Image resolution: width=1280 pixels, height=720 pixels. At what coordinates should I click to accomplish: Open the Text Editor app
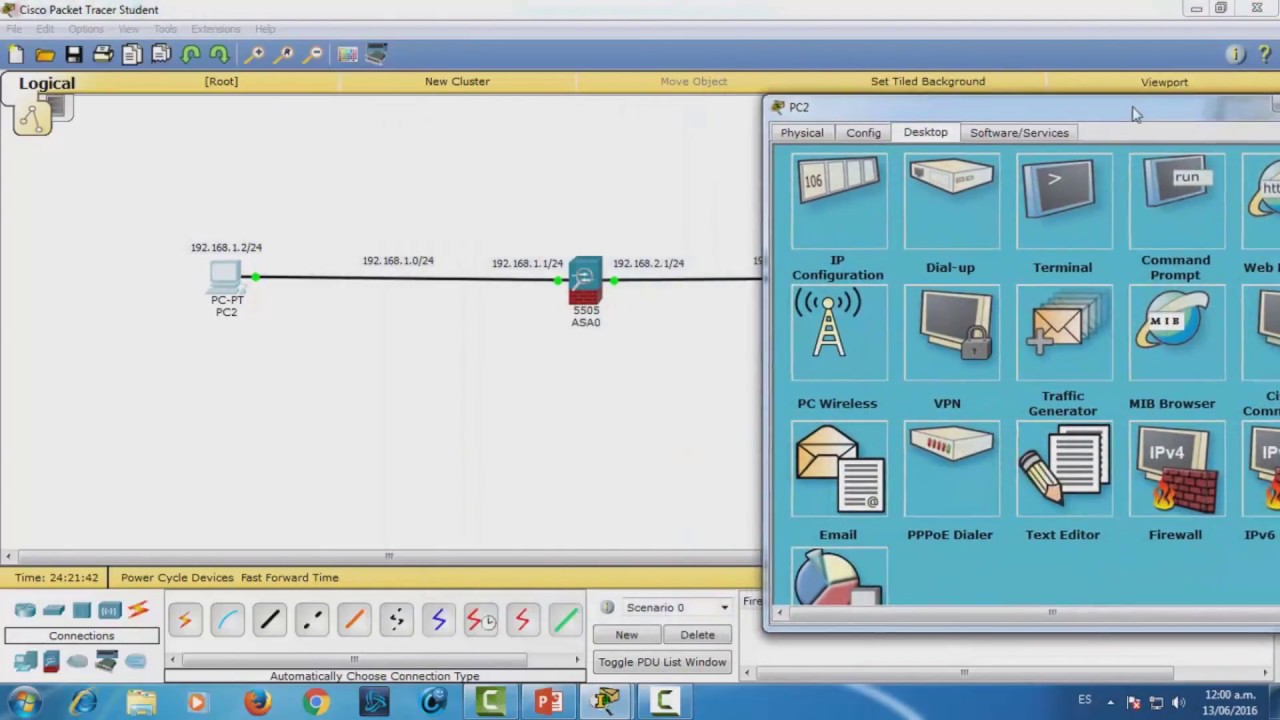[1063, 469]
